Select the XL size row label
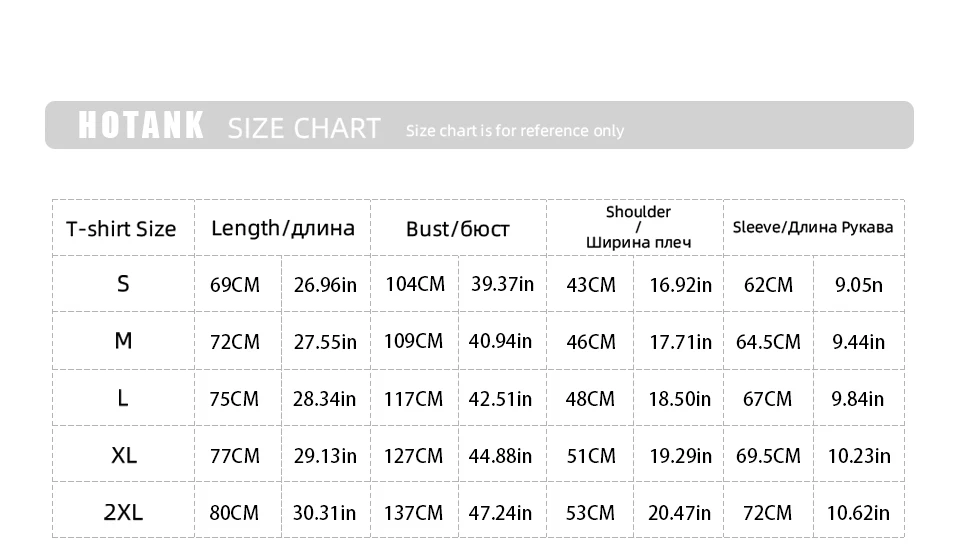The width and height of the screenshot is (960, 558). coord(124,455)
